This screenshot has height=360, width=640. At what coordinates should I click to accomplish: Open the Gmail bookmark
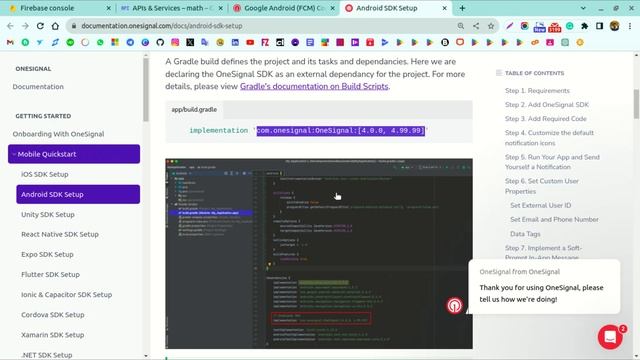(10, 42)
